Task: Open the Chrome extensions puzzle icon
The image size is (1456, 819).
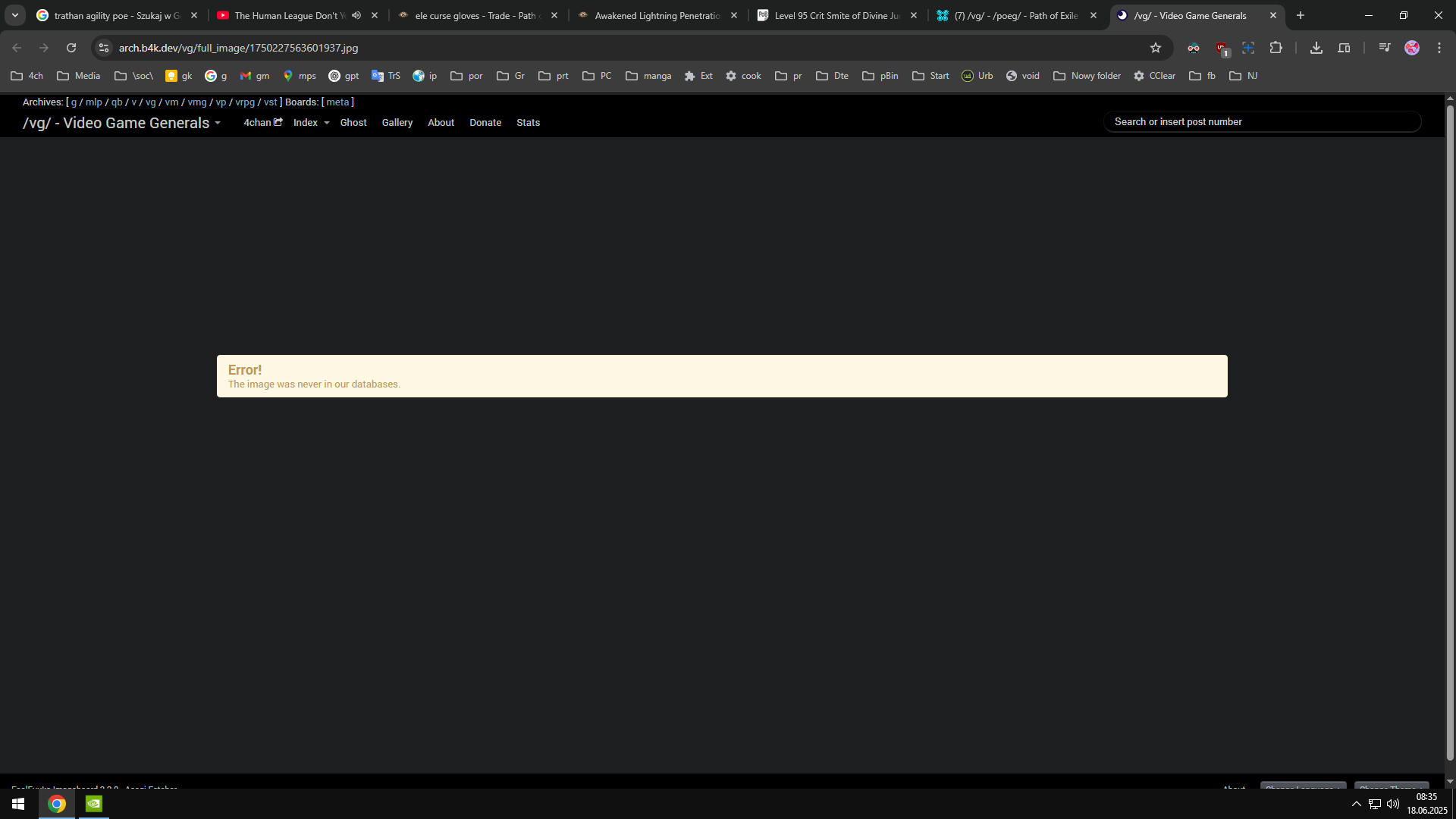Action: pyautogui.click(x=1276, y=48)
